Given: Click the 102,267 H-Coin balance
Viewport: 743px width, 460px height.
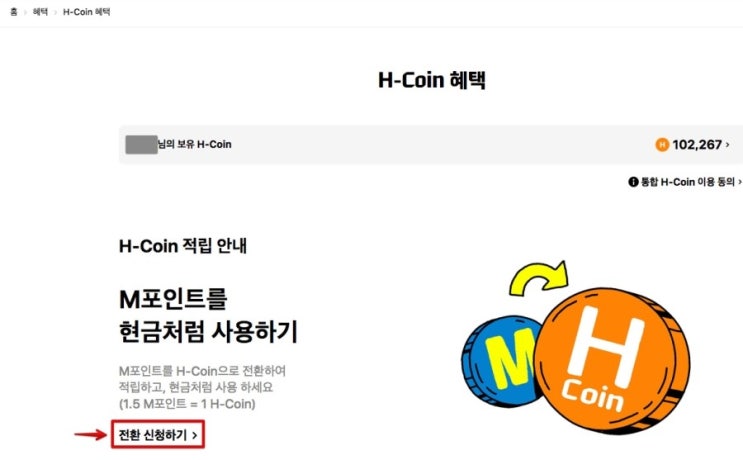Looking at the screenshot, I should point(697,144).
